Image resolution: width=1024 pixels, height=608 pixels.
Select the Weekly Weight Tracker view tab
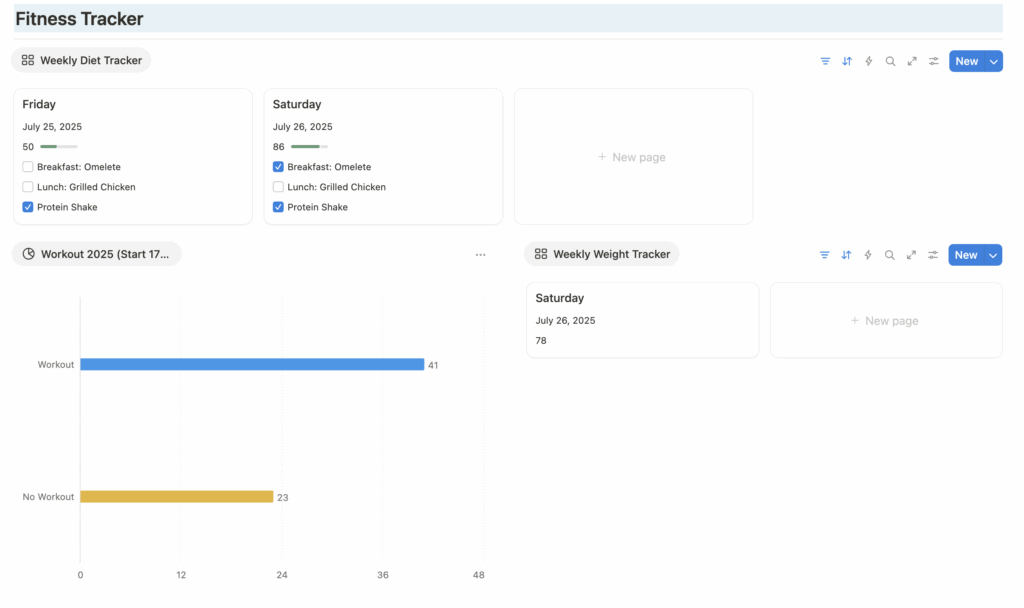(x=601, y=254)
